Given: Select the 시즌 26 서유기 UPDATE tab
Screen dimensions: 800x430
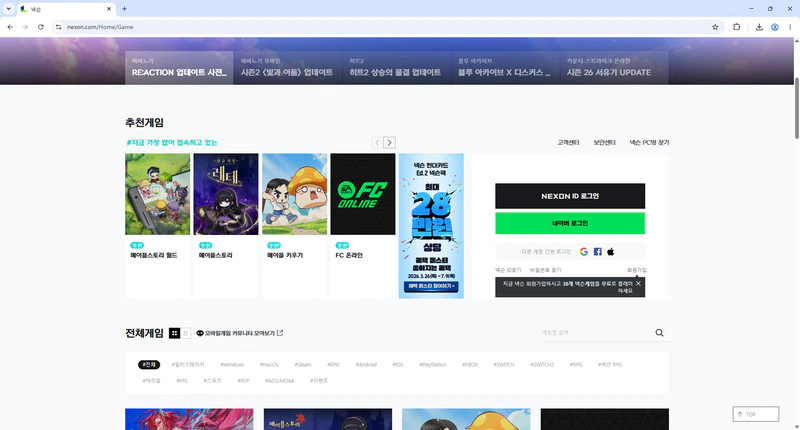Looking at the screenshot, I should point(614,67).
